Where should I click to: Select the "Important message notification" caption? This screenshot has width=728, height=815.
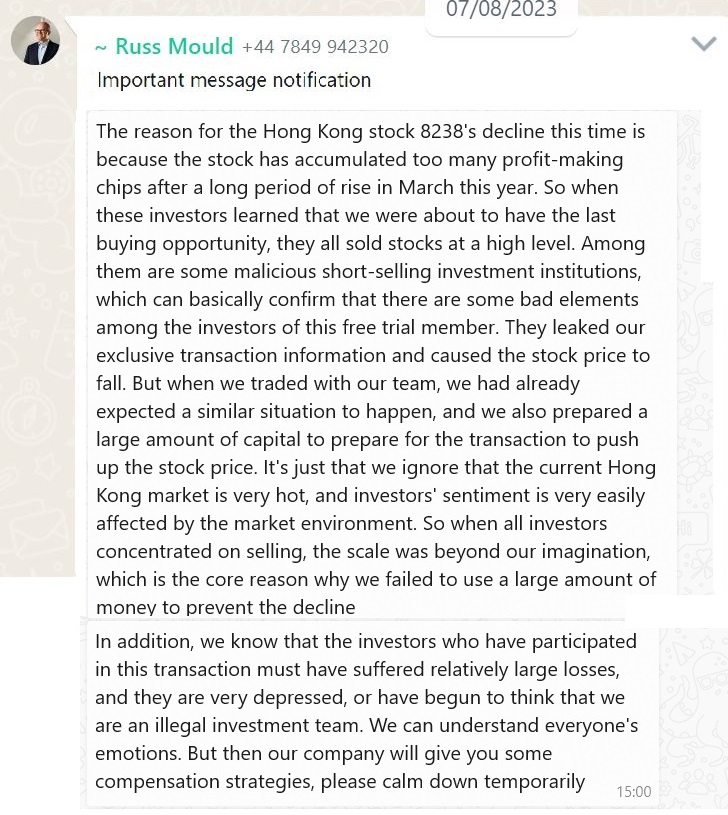[x=233, y=80]
